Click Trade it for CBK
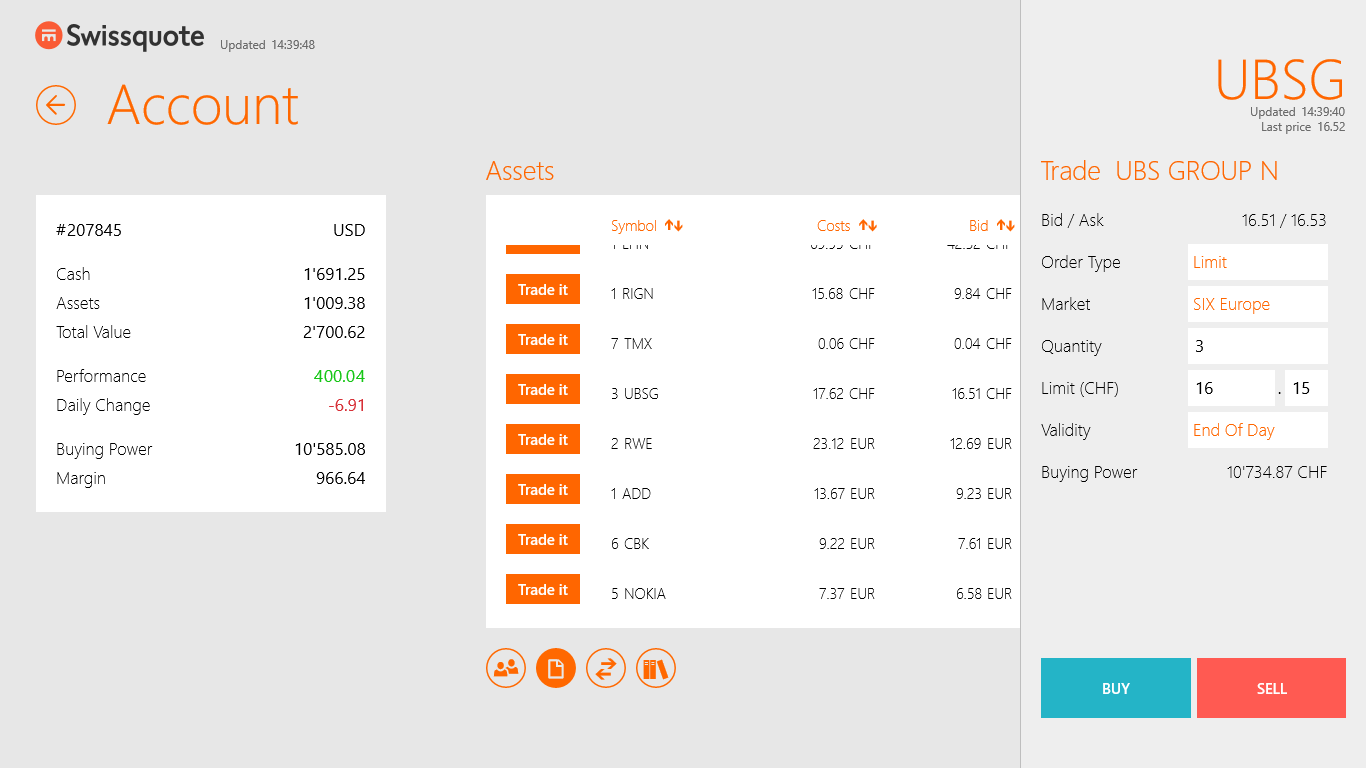The height and width of the screenshot is (768, 1366). [x=542, y=539]
